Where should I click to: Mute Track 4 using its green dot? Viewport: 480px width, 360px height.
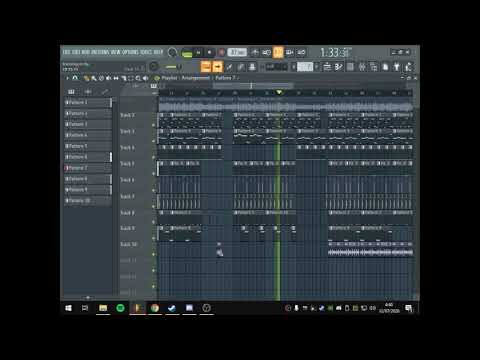pos(154,157)
